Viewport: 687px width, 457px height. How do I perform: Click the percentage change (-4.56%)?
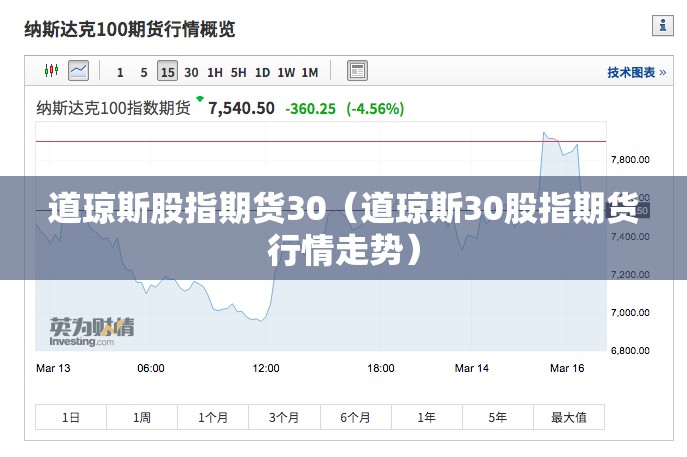tap(375, 109)
